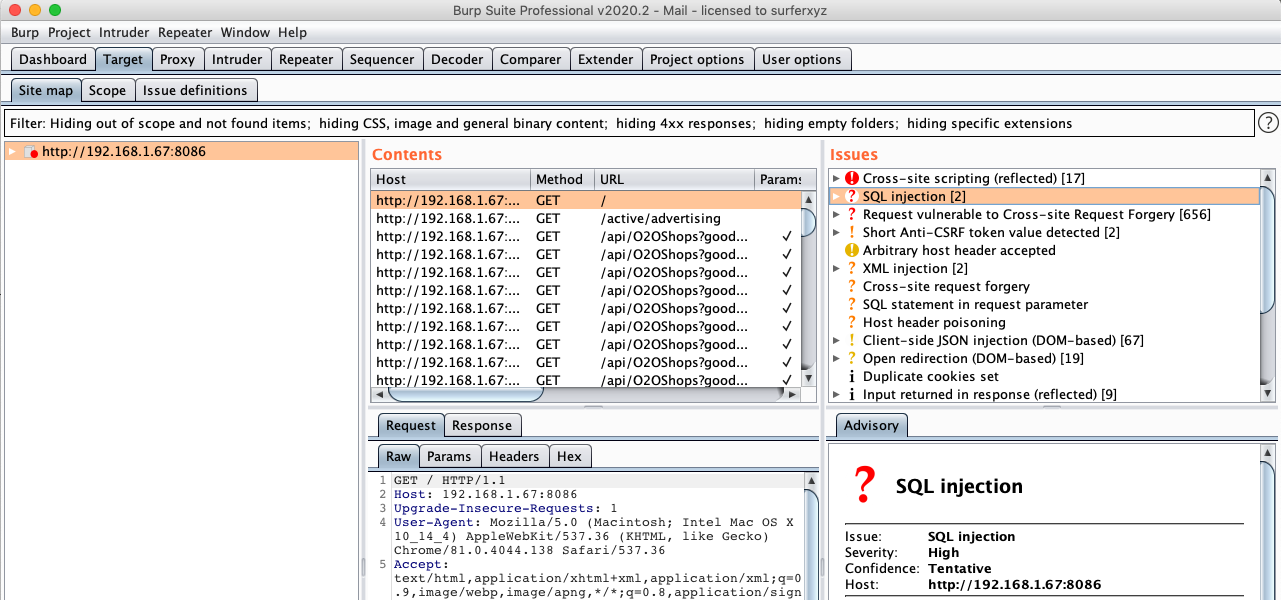This screenshot has height=600, width=1281.
Task: Open the Project options tab
Action: tap(697, 59)
